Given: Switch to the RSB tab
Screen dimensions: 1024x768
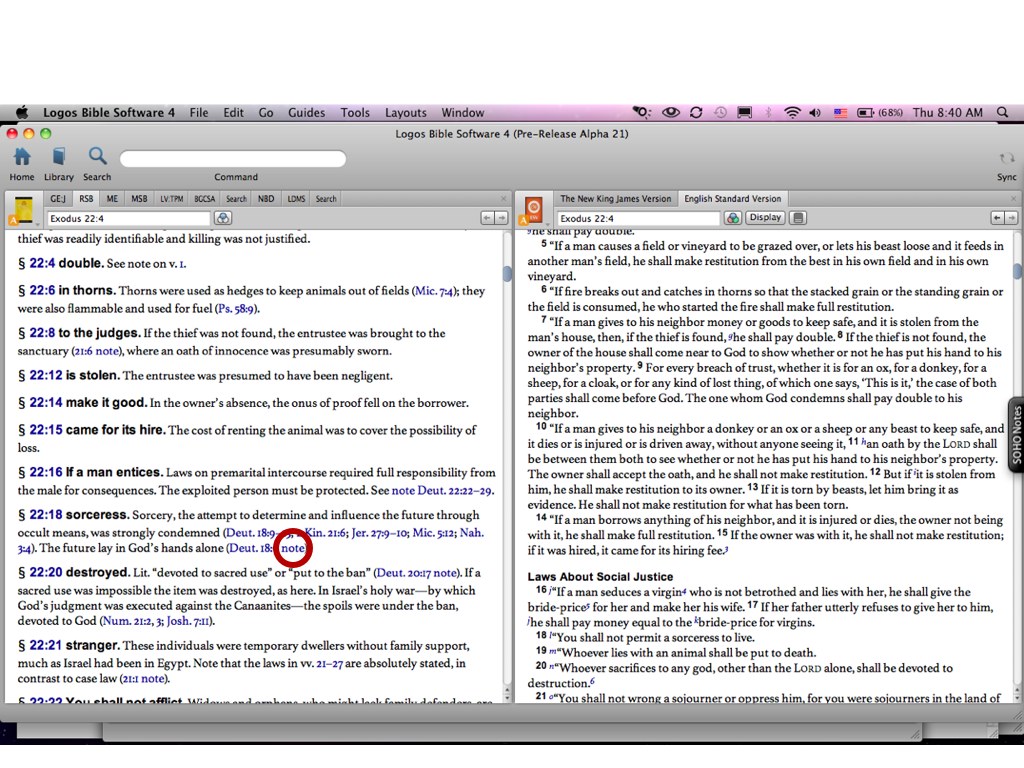Looking at the screenshot, I should (x=86, y=199).
